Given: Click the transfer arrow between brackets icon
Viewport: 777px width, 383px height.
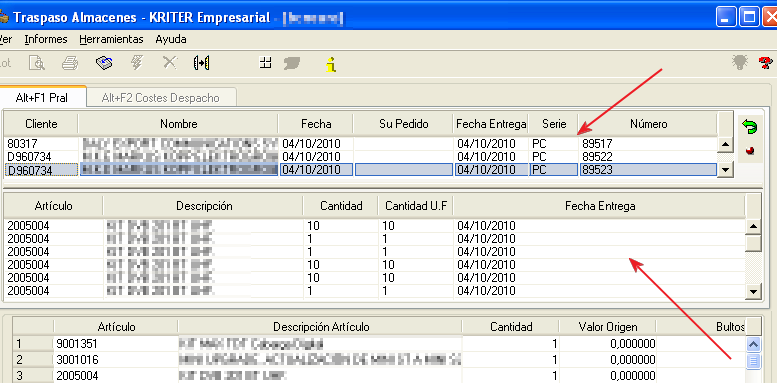Looking at the screenshot, I should click(x=202, y=63).
